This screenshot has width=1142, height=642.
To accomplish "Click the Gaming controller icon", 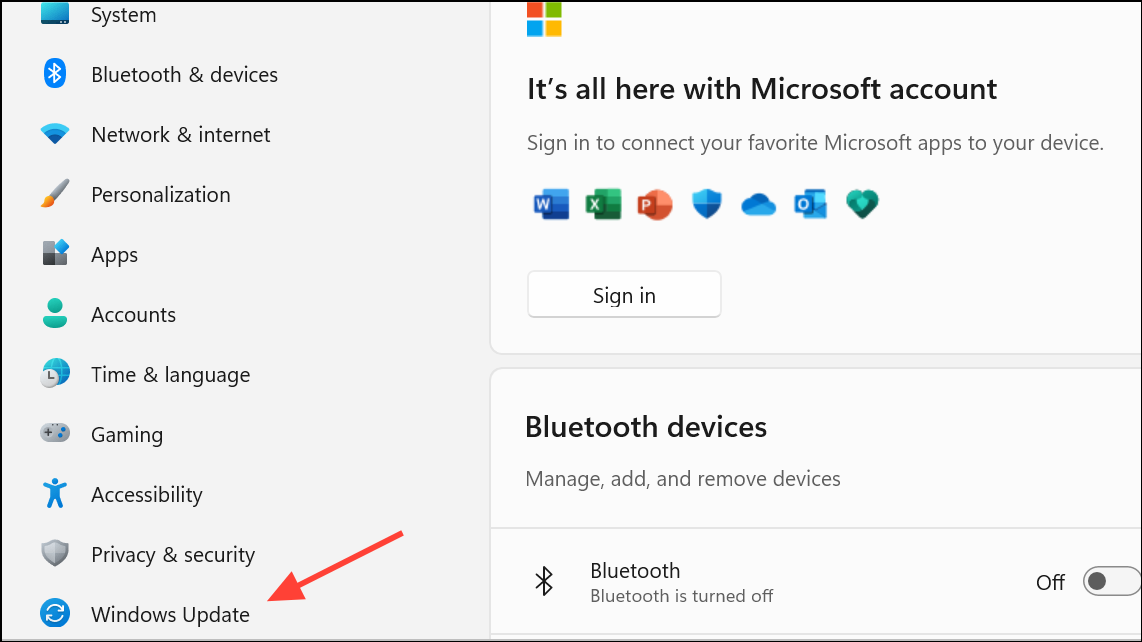I will (x=55, y=433).
